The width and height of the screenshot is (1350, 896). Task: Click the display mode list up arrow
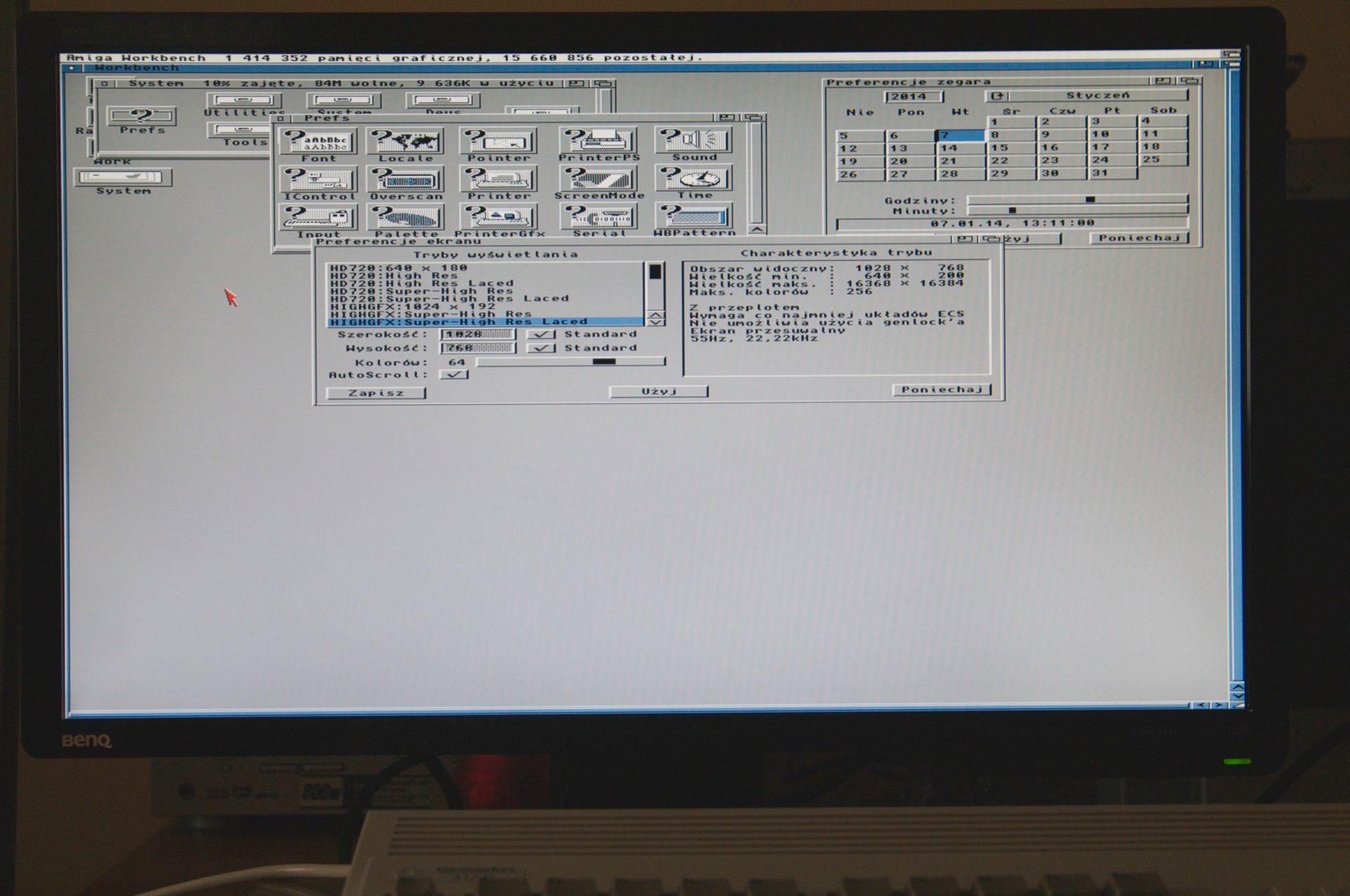click(655, 315)
